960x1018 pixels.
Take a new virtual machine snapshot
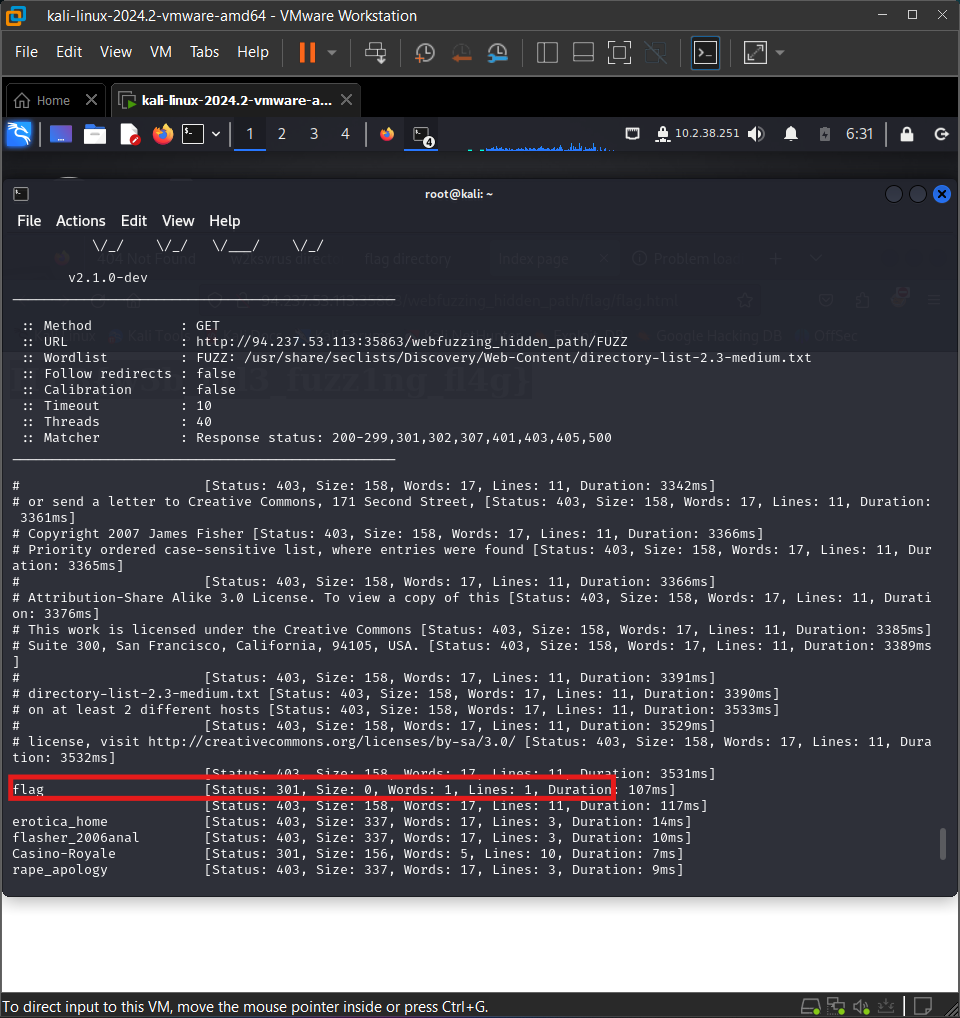click(x=424, y=52)
